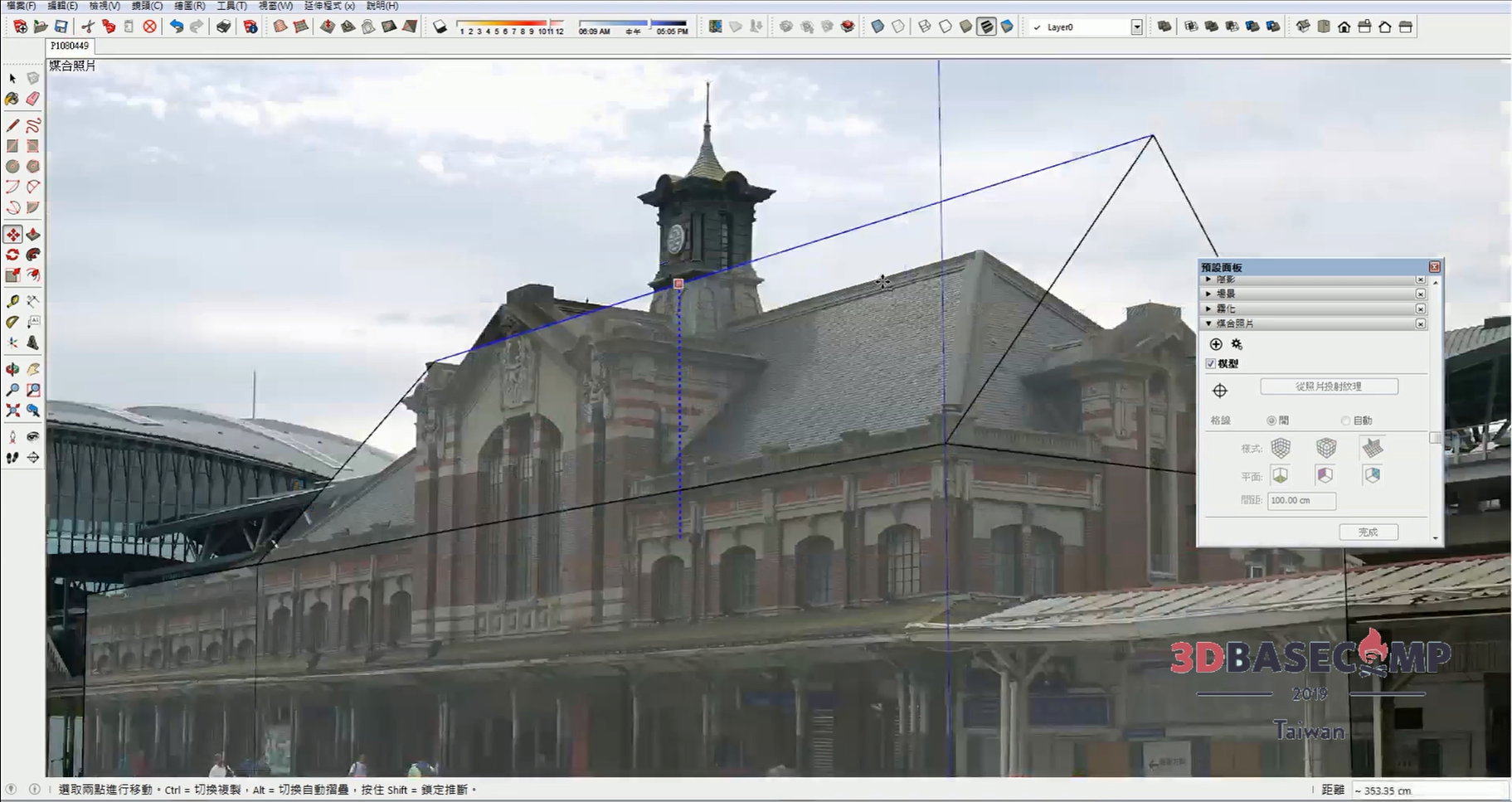Click the Tape Measure tool
This screenshot has width=1512, height=802.
pos(12,301)
